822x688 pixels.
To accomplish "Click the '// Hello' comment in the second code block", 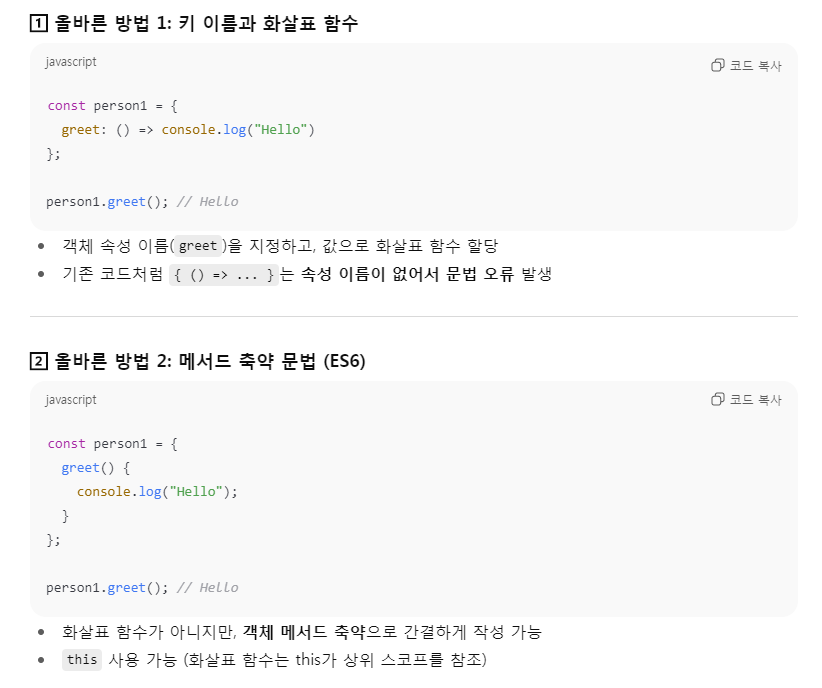I will click(208, 588).
